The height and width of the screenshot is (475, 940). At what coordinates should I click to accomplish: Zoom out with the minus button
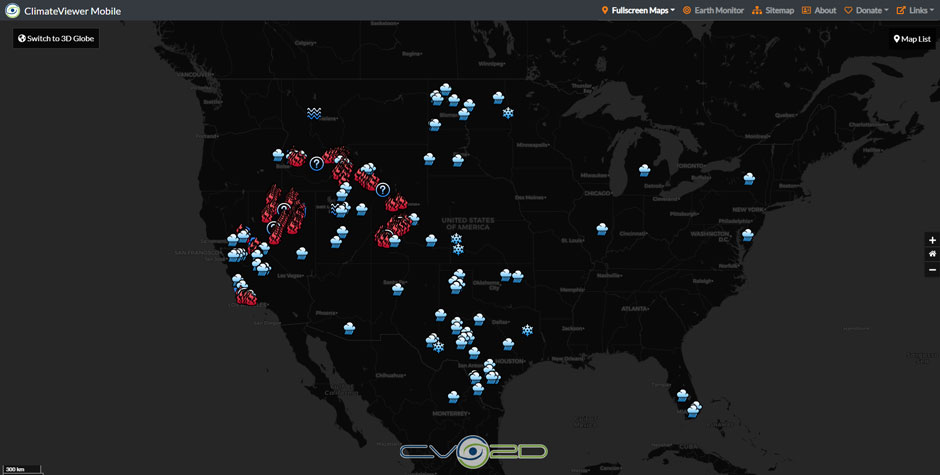pos(932,269)
